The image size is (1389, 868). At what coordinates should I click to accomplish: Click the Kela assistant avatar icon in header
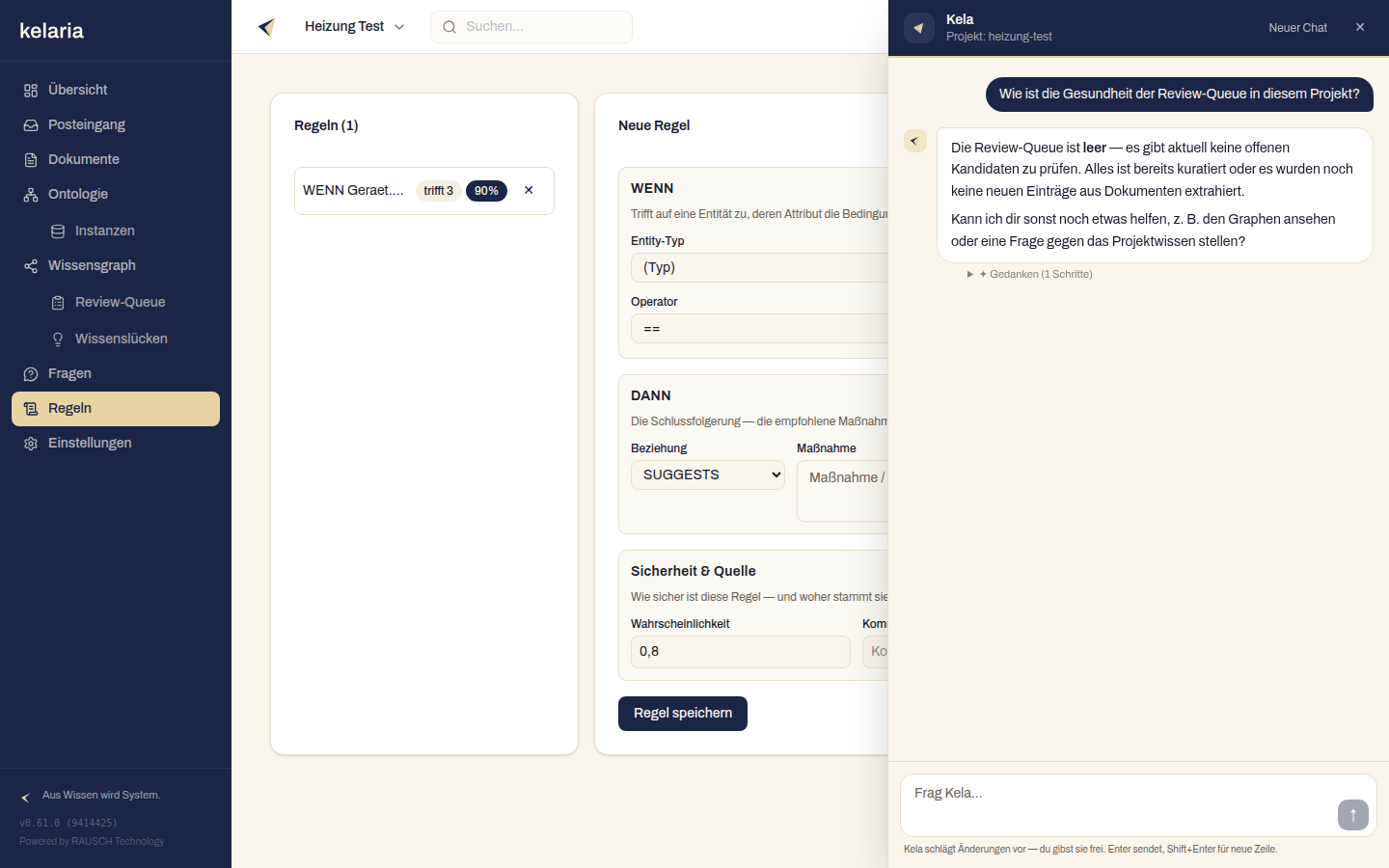click(x=919, y=28)
